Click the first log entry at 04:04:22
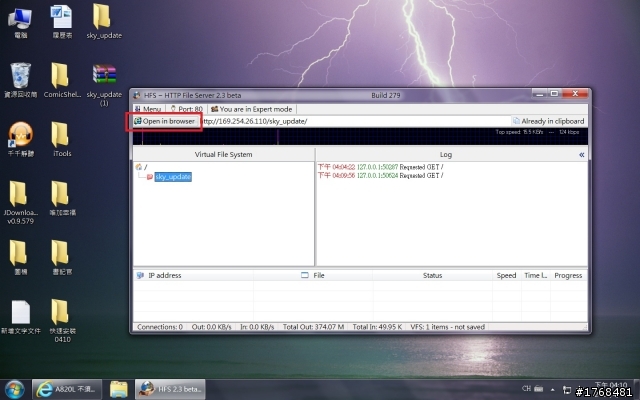This screenshot has width=640, height=400. pos(380,167)
